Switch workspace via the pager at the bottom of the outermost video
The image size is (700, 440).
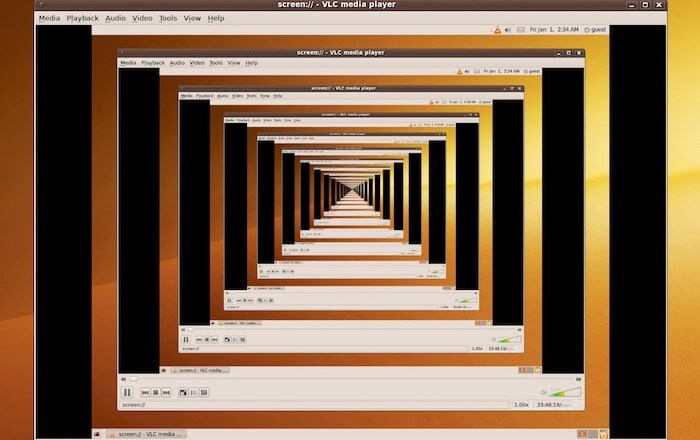[x=587, y=434]
